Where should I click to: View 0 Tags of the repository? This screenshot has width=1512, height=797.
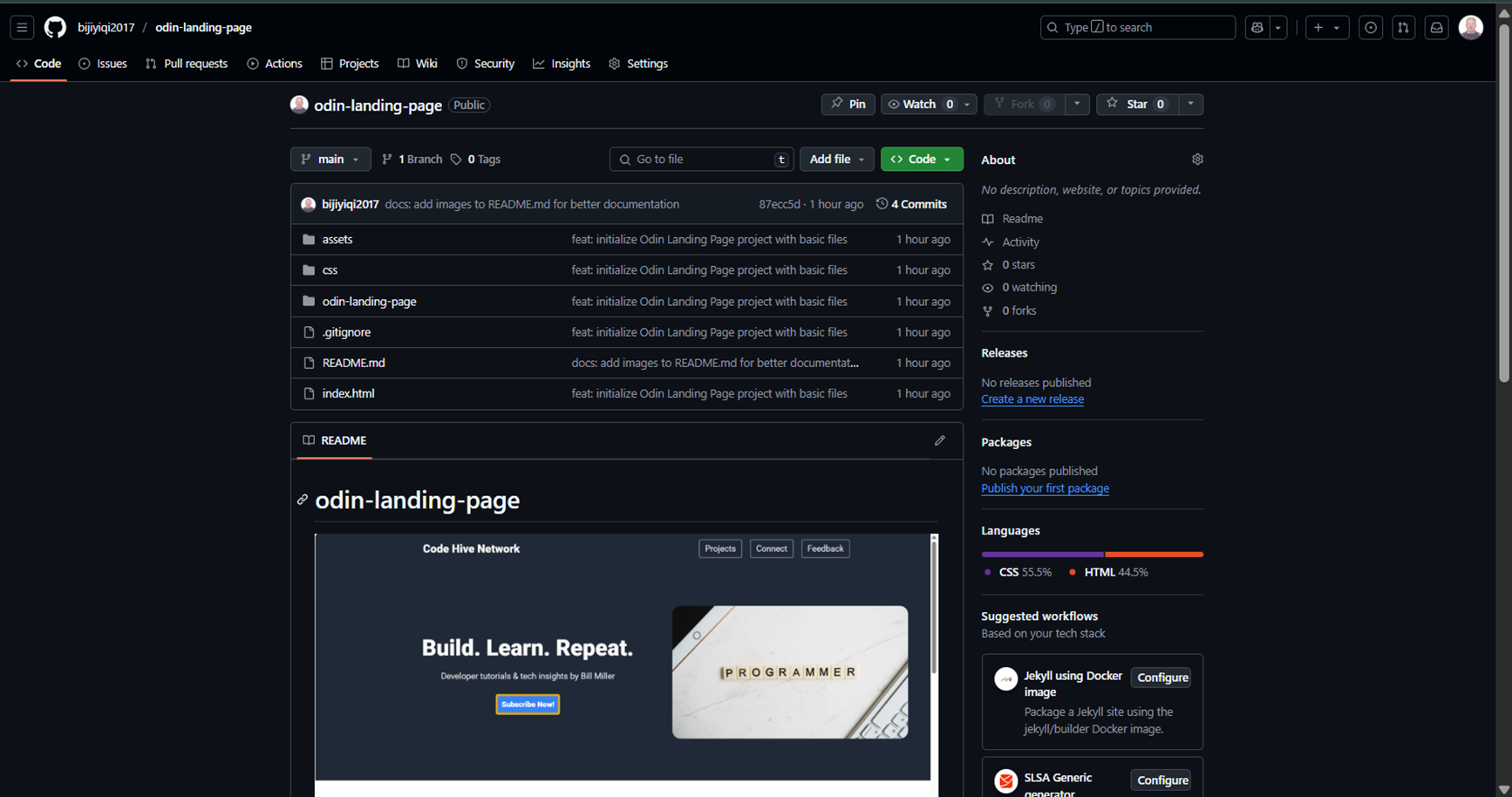475,160
